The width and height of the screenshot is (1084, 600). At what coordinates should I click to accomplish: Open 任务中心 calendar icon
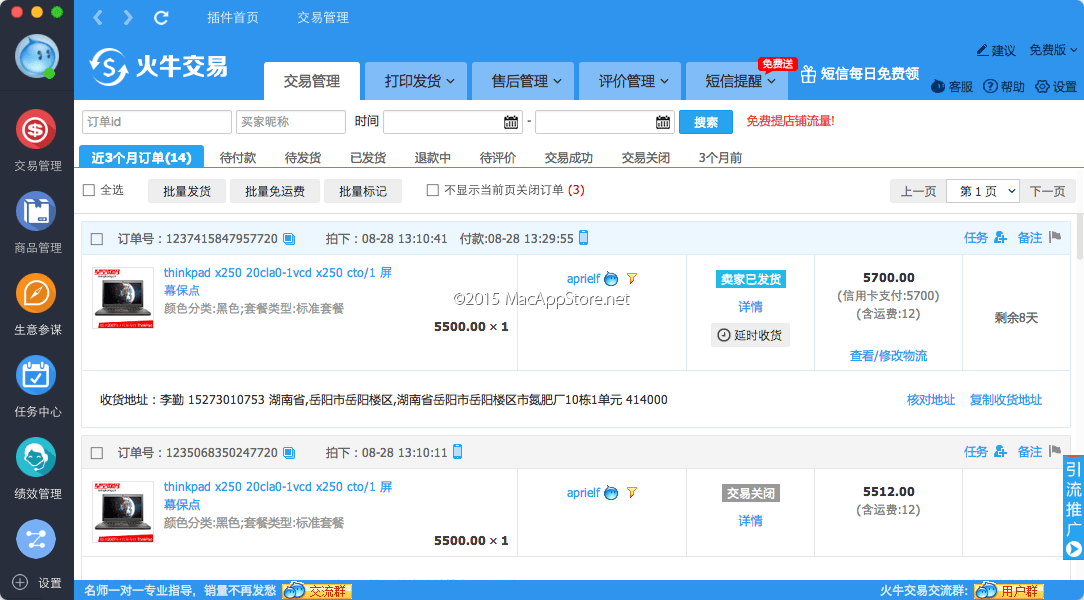coord(36,375)
